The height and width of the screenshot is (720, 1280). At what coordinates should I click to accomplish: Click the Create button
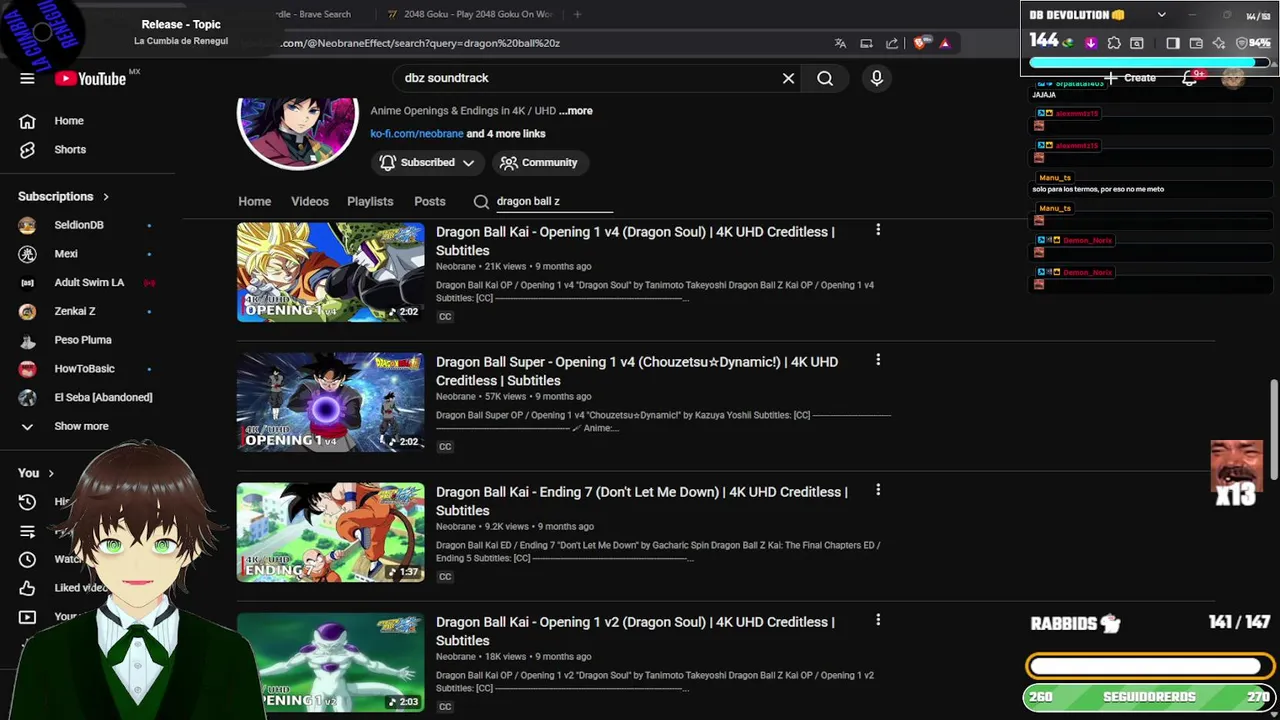tap(1130, 78)
